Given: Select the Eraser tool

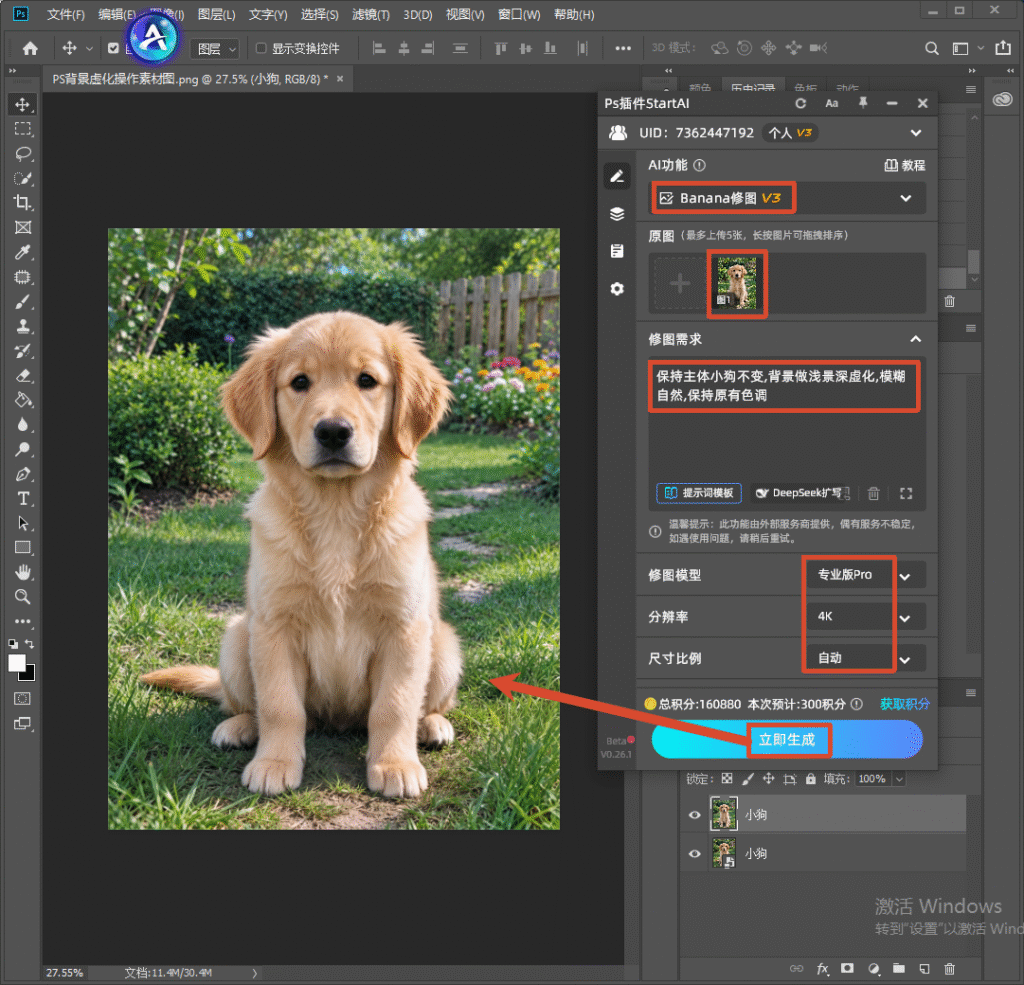Looking at the screenshot, I should (x=23, y=376).
